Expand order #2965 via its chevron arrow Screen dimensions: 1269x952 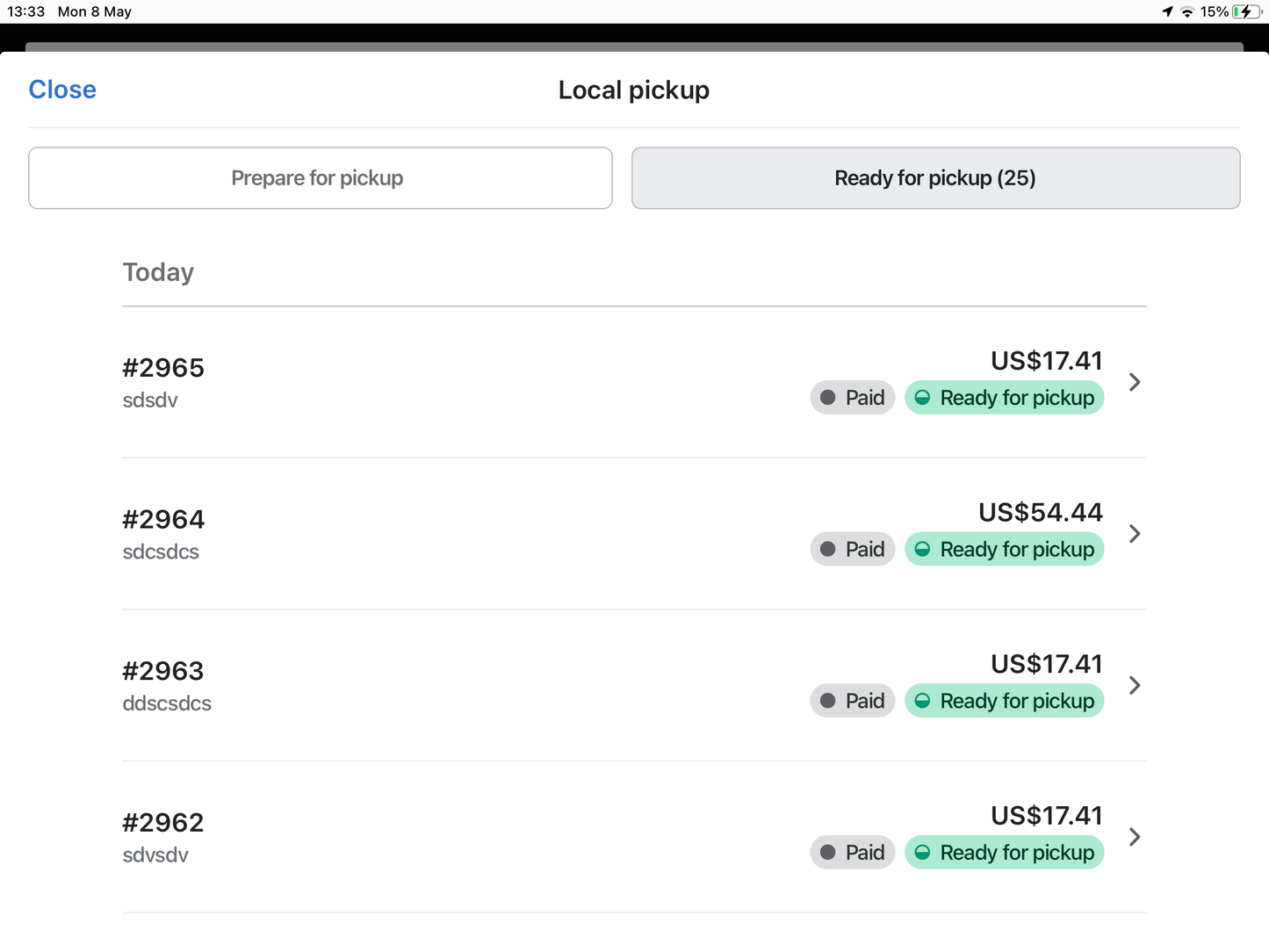coord(1135,382)
